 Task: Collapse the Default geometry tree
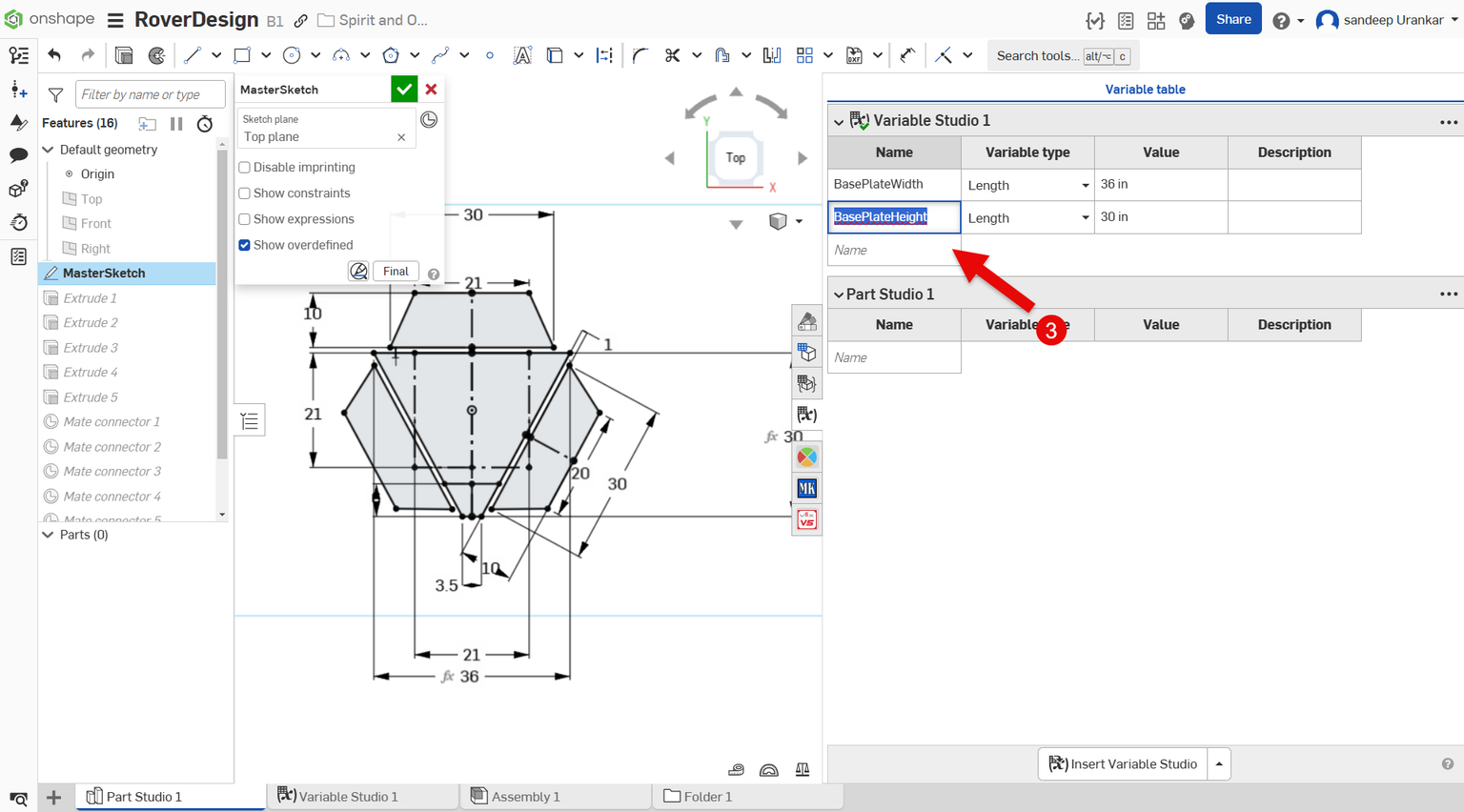(x=47, y=150)
